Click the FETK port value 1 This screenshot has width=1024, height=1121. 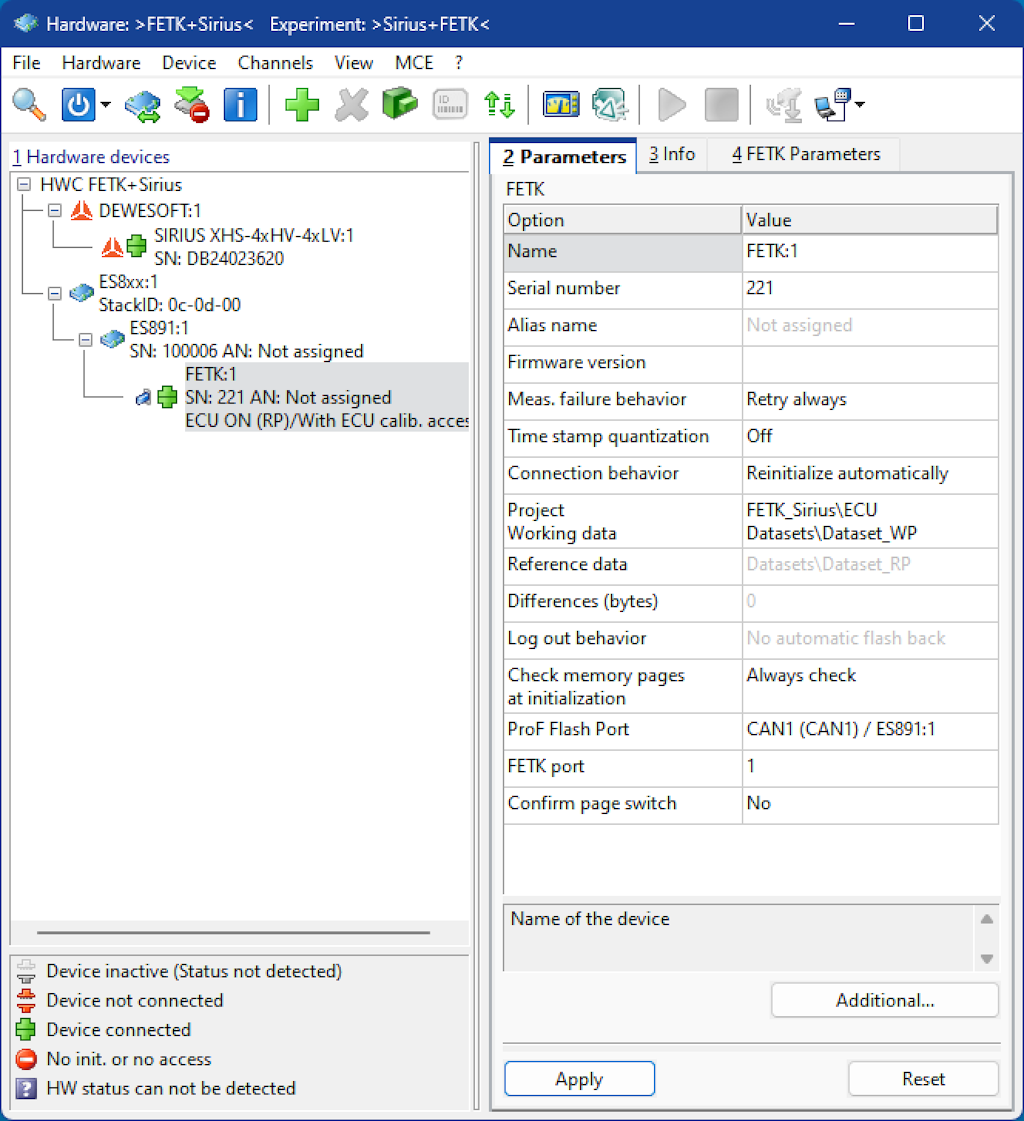tap(870, 767)
